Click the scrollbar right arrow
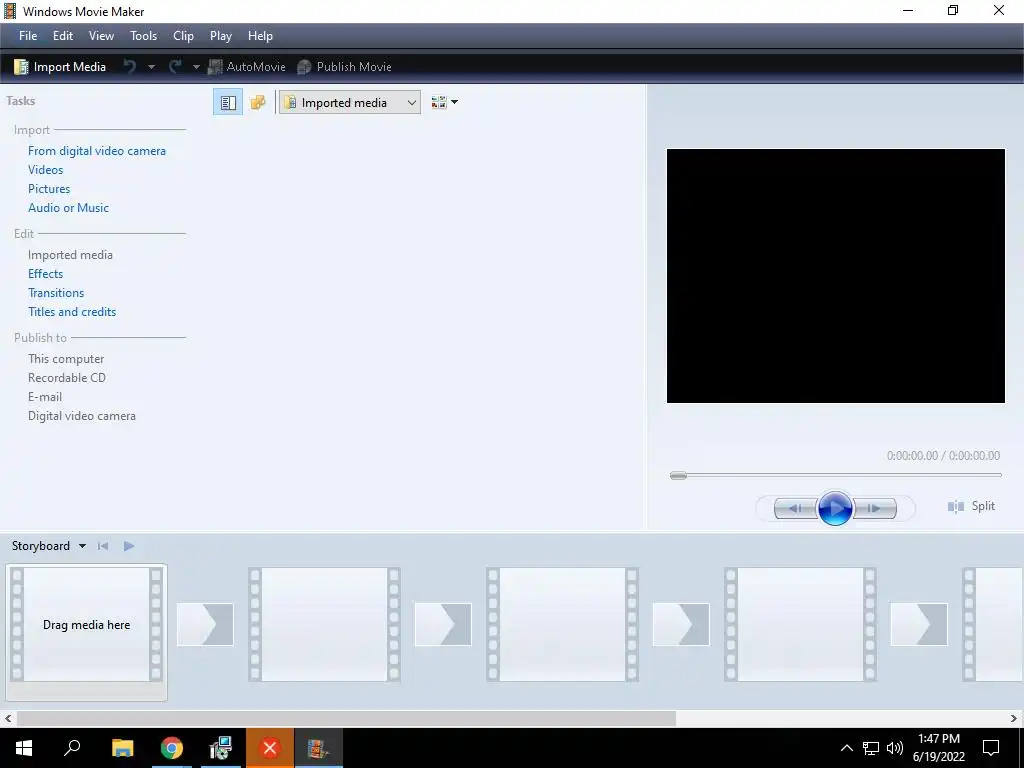This screenshot has height=768, width=1024. tap(1014, 718)
